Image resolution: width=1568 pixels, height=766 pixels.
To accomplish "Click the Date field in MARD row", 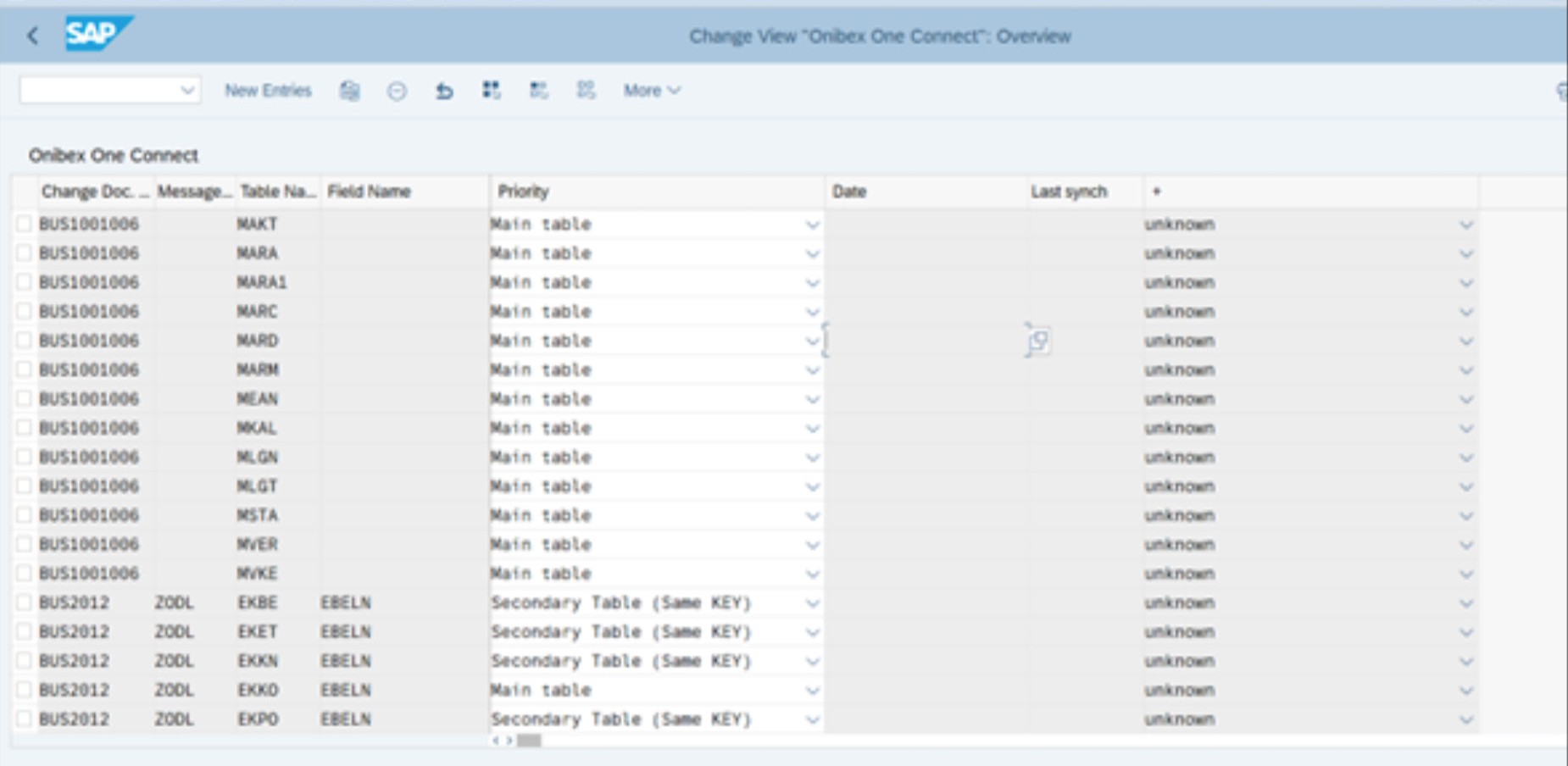I will click(926, 341).
